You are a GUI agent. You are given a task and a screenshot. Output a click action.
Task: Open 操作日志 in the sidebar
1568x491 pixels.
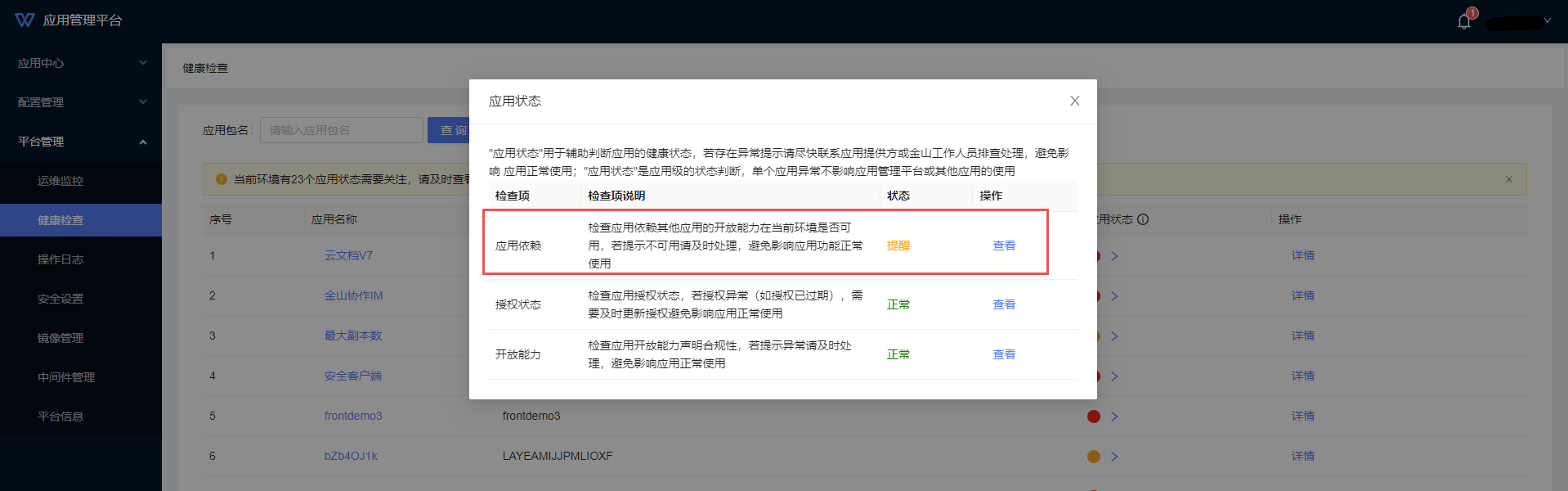point(60,259)
